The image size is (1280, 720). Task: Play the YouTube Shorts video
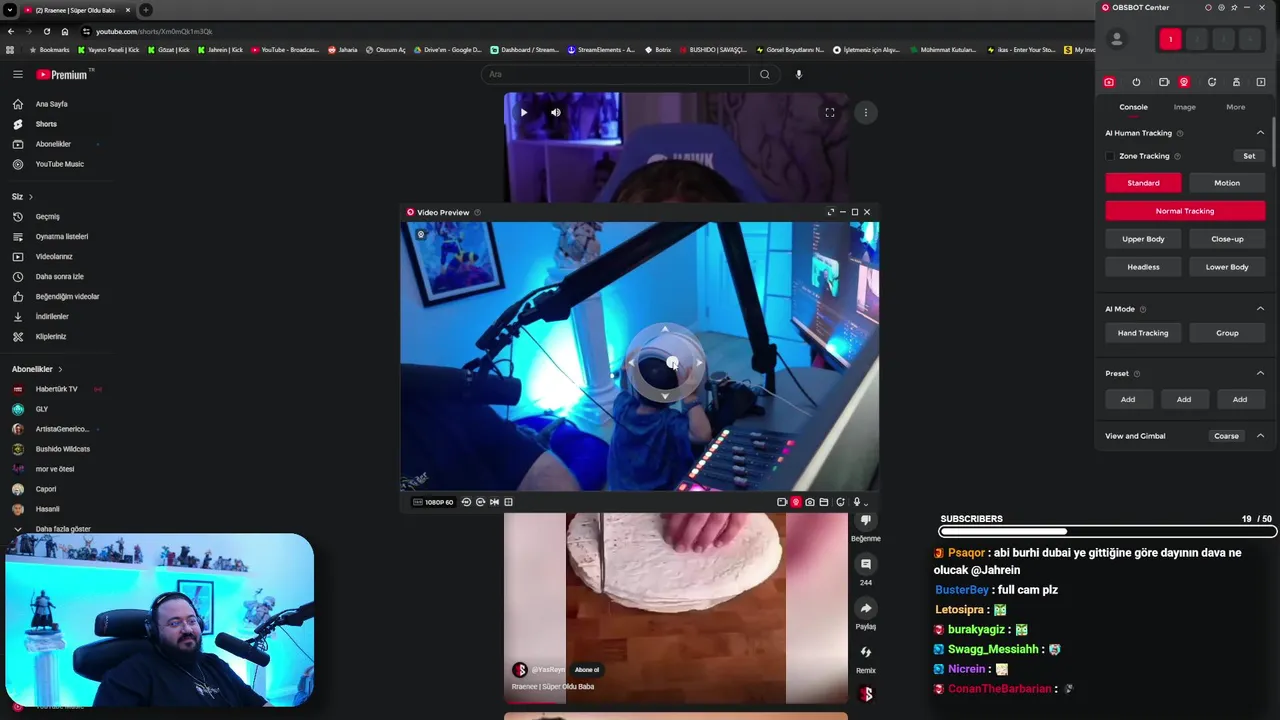coord(523,112)
